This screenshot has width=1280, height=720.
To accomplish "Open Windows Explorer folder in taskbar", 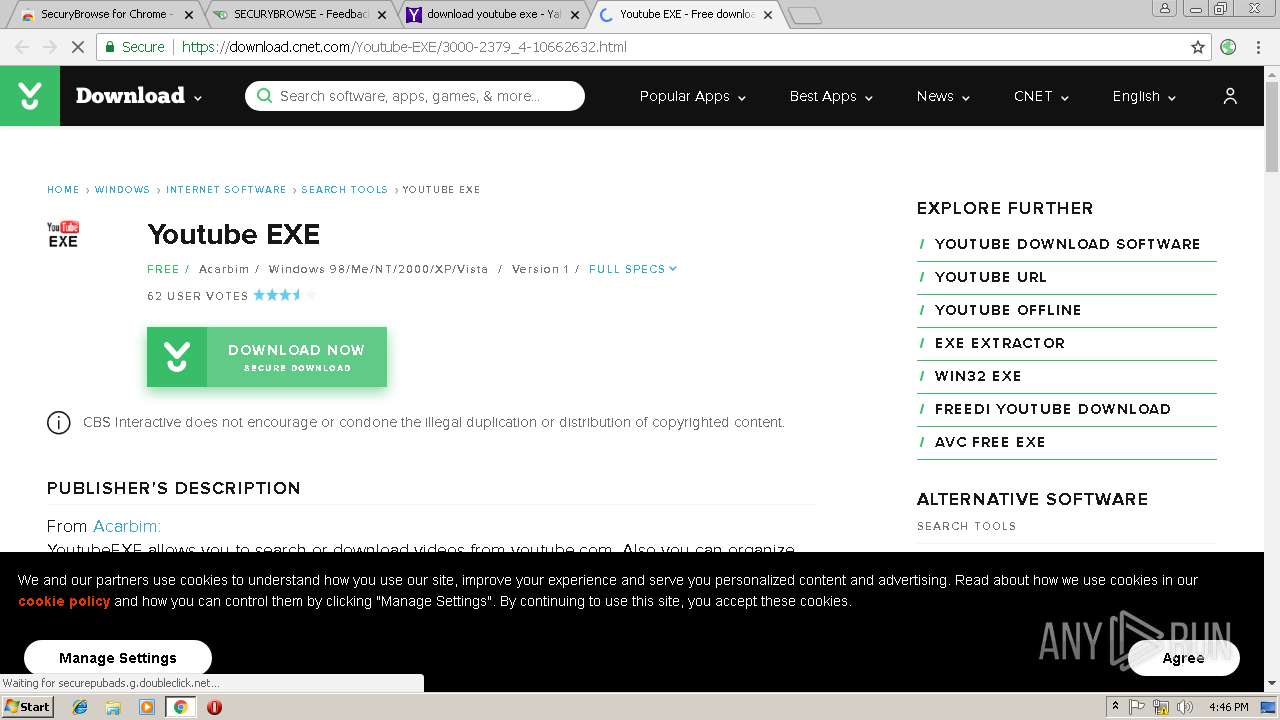I will [113, 707].
